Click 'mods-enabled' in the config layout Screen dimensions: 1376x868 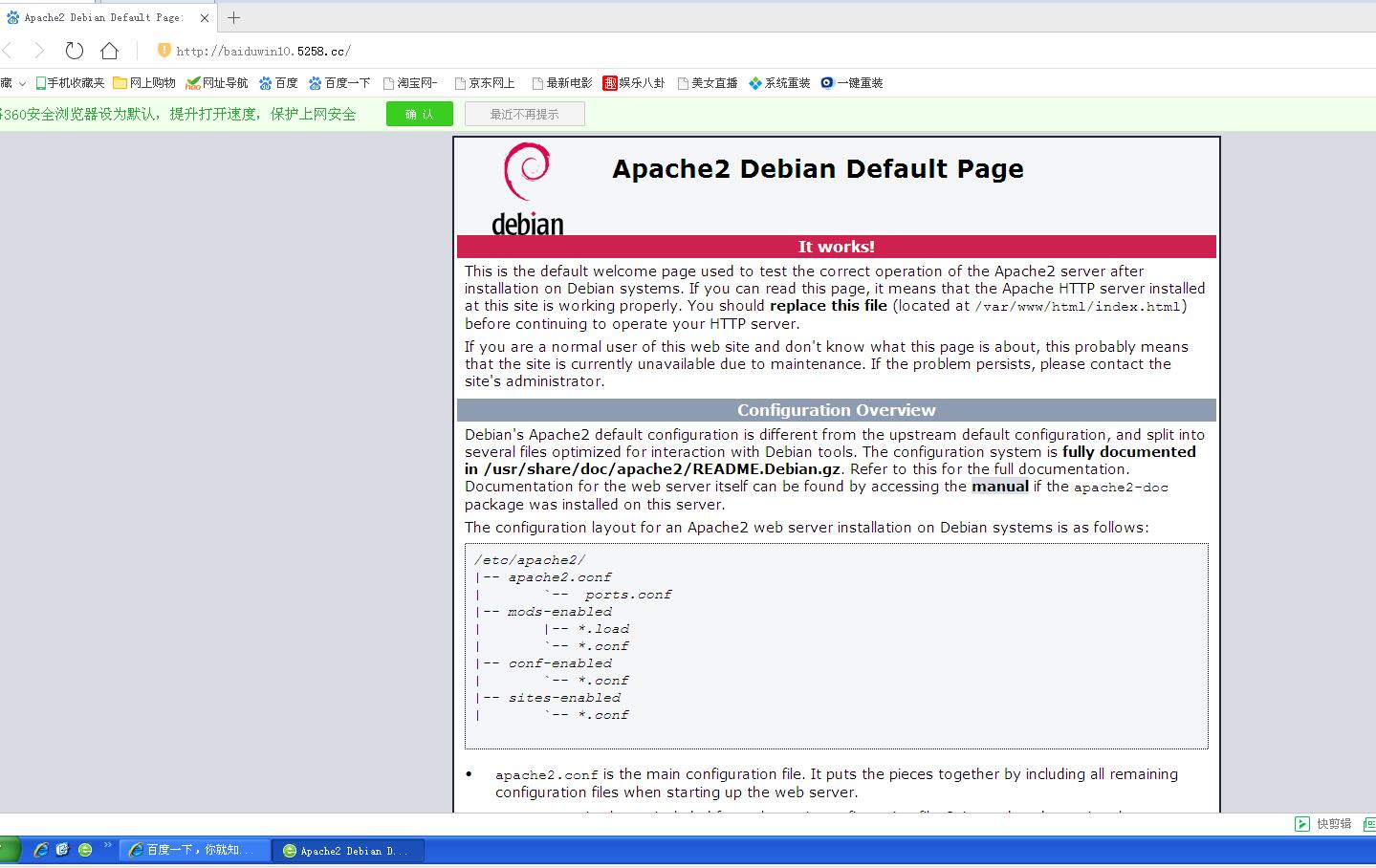[x=559, y=612]
